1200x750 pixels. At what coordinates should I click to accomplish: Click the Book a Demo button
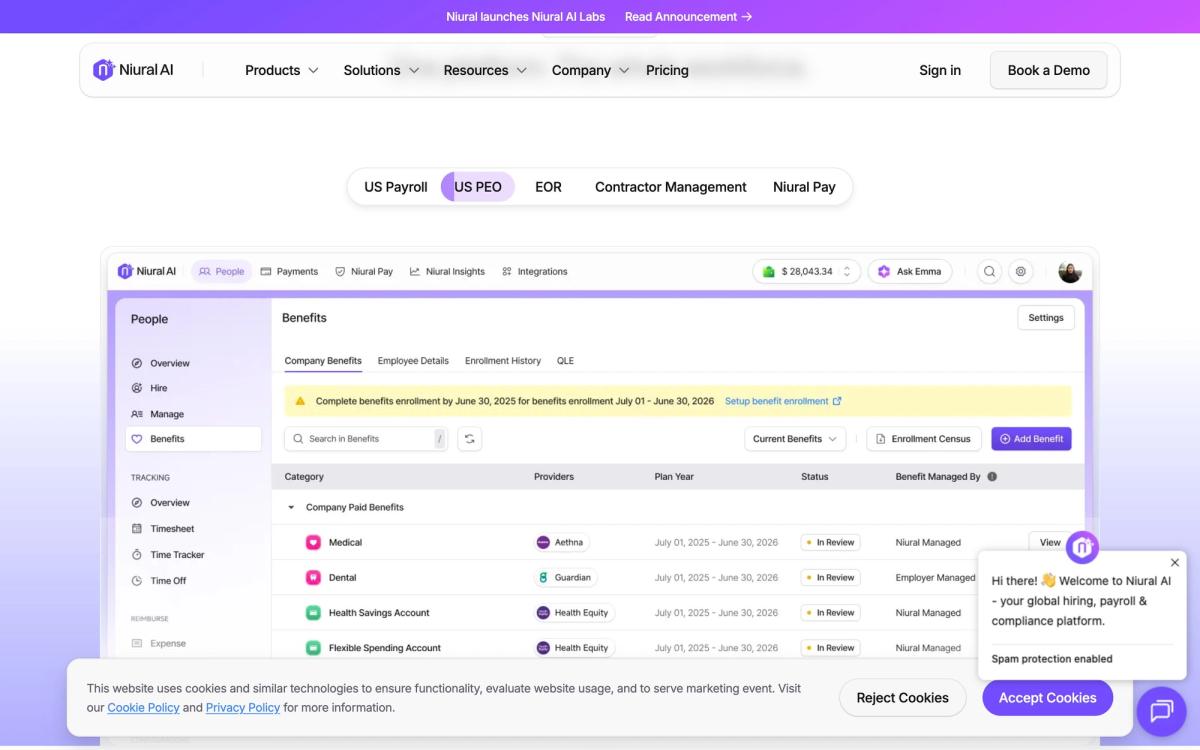tap(1048, 70)
